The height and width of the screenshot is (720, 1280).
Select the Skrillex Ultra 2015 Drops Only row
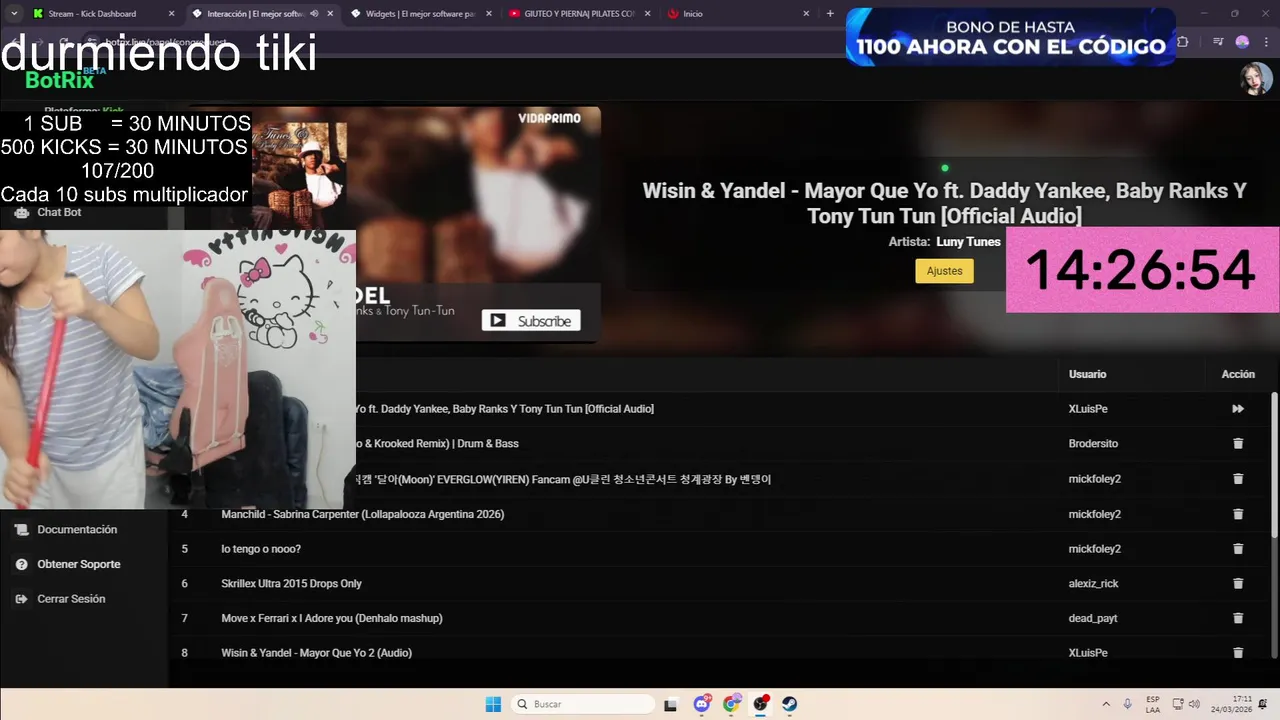[720, 583]
